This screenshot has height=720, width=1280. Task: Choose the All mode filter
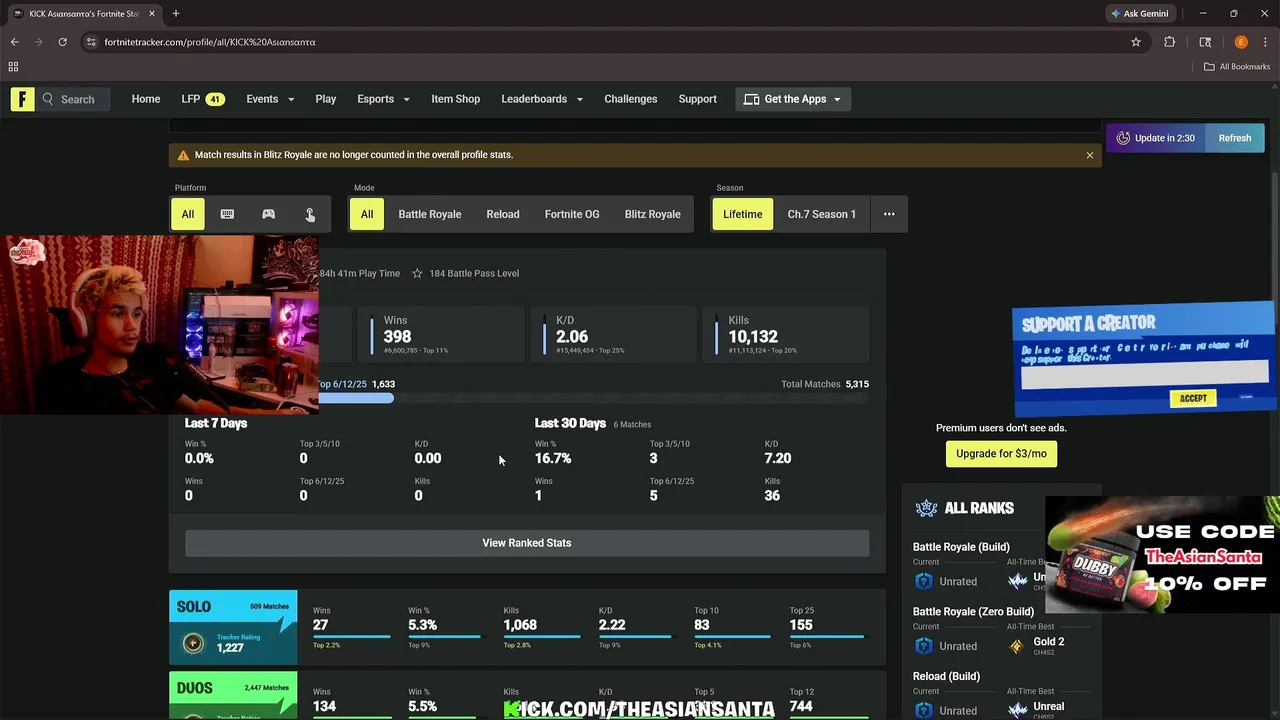pos(367,214)
